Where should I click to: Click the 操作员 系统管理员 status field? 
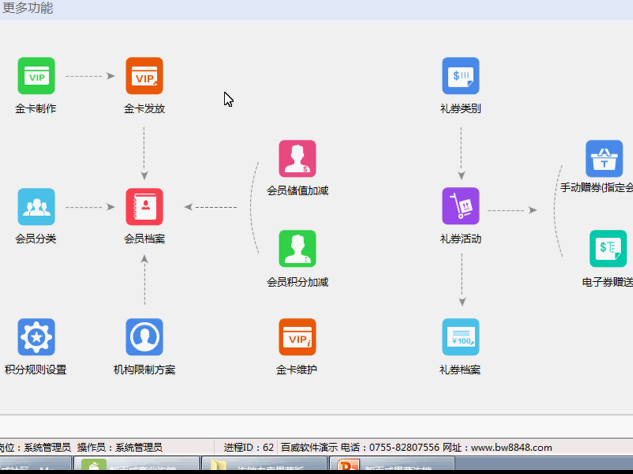(x=119, y=447)
